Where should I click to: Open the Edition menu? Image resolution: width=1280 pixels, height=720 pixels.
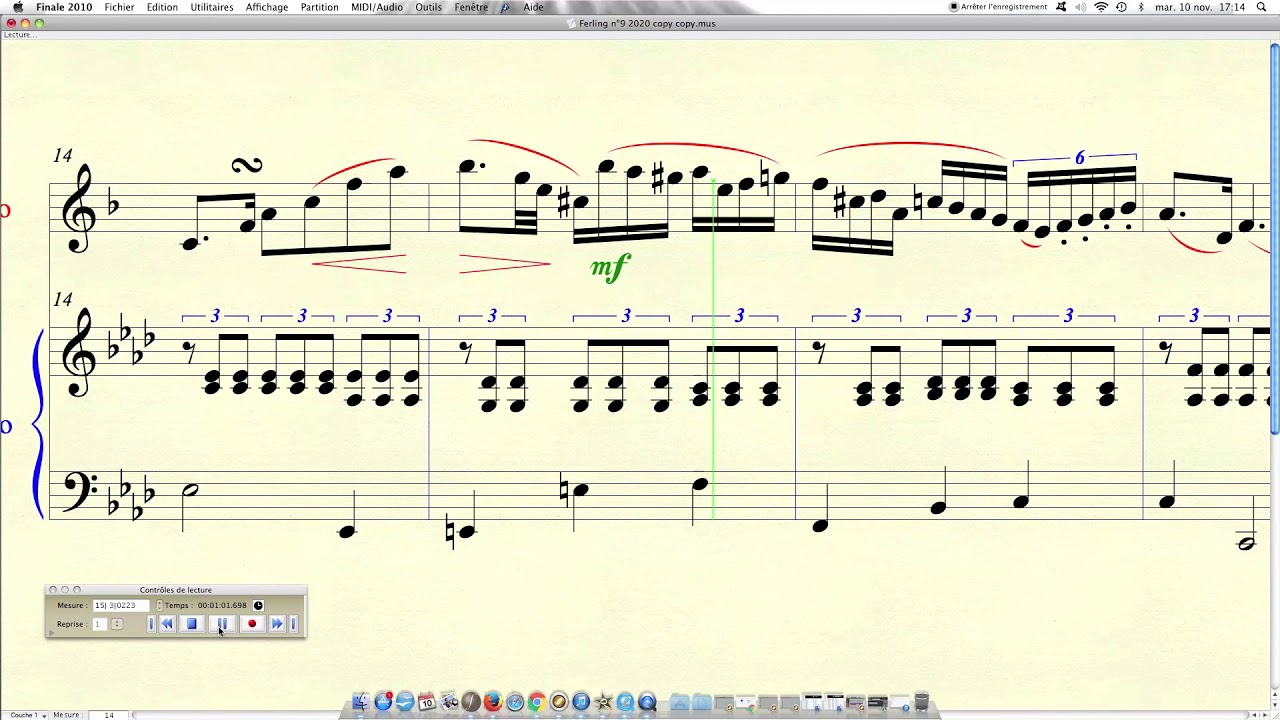pyautogui.click(x=162, y=7)
